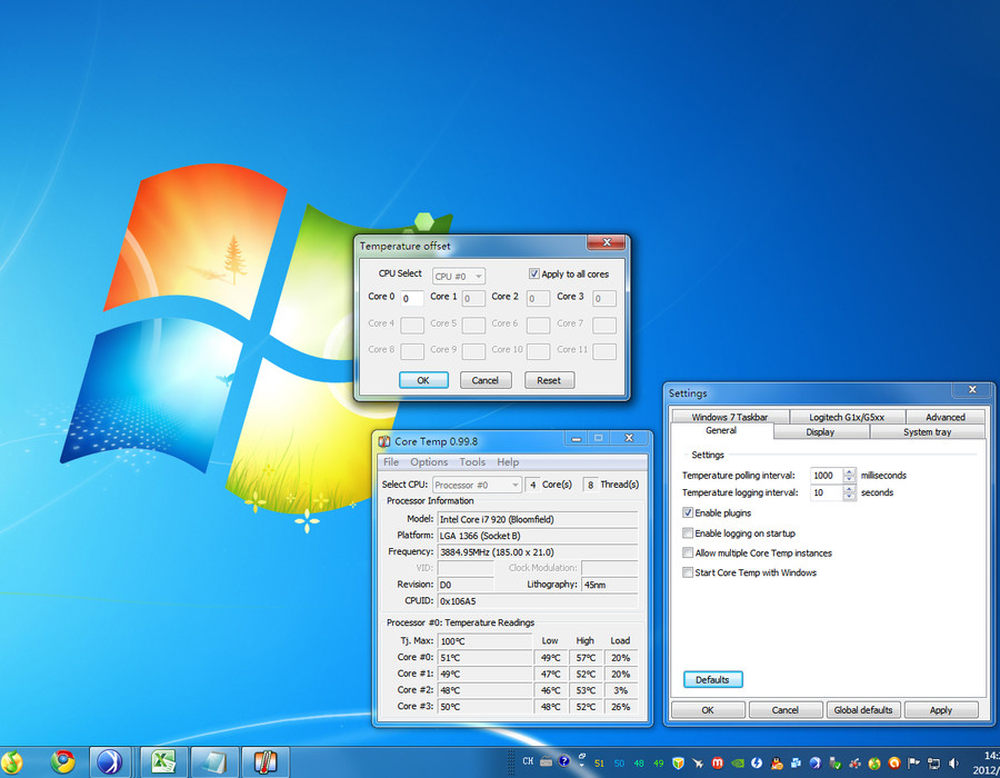Click the CH language indicator in the tray
1000x778 pixels.
pos(528,761)
